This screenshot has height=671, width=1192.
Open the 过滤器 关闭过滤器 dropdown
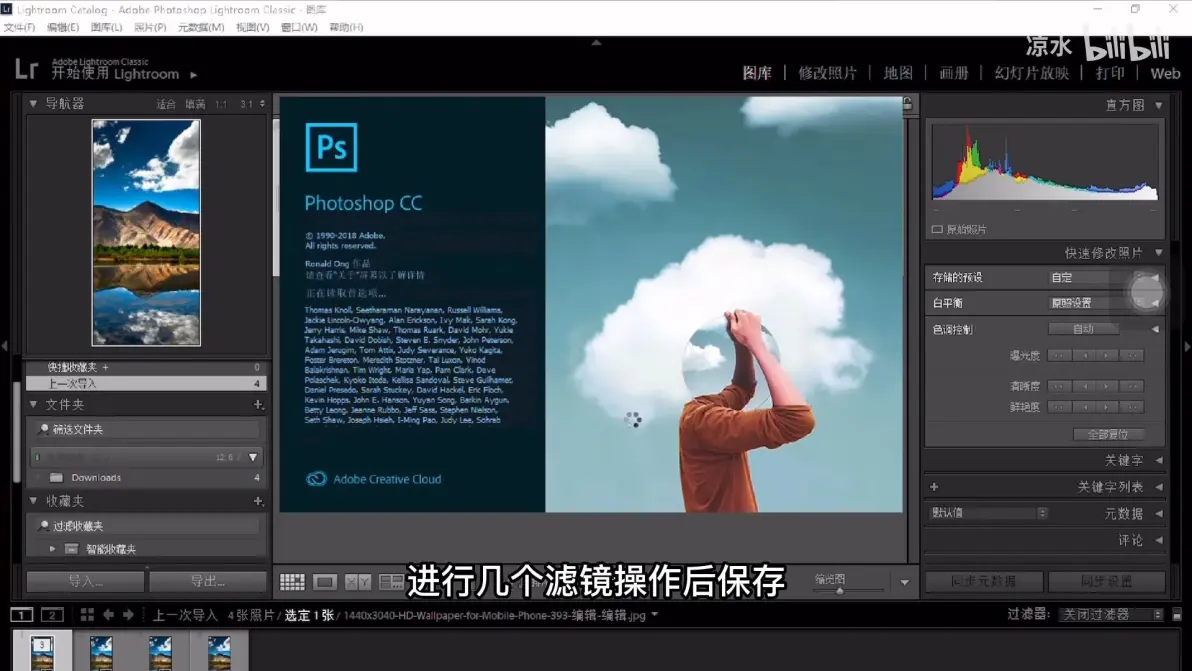(1111, 615)
